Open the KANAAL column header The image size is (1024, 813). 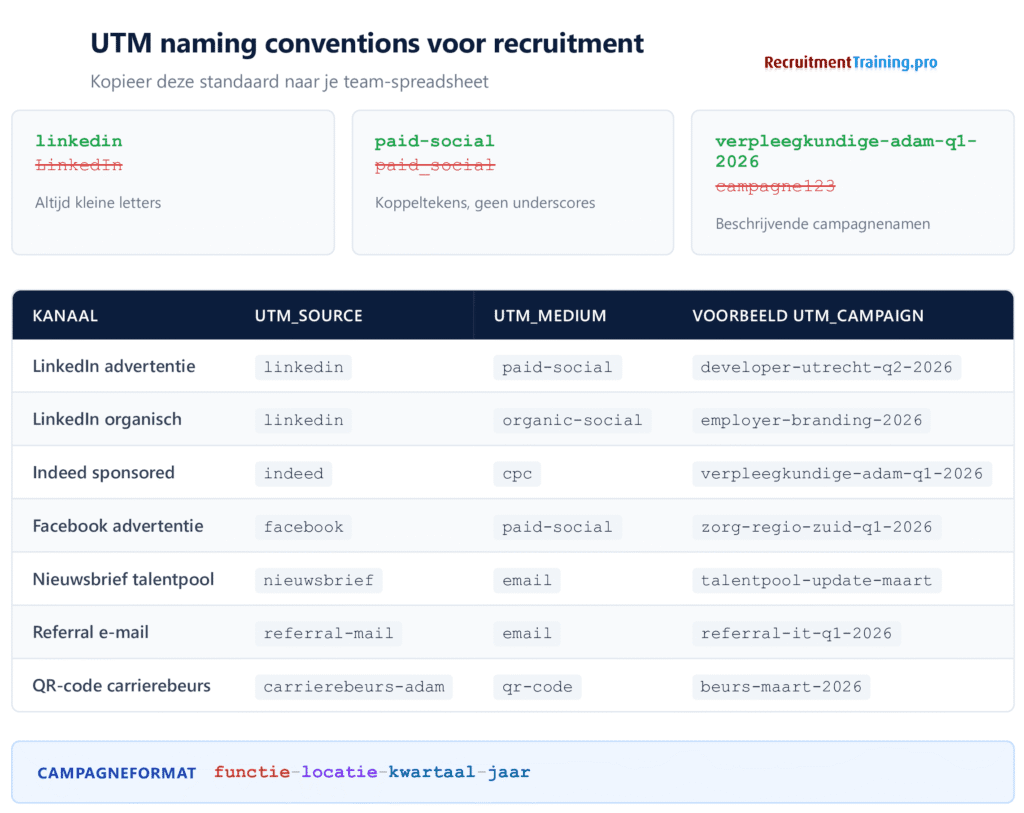(65, 315)
